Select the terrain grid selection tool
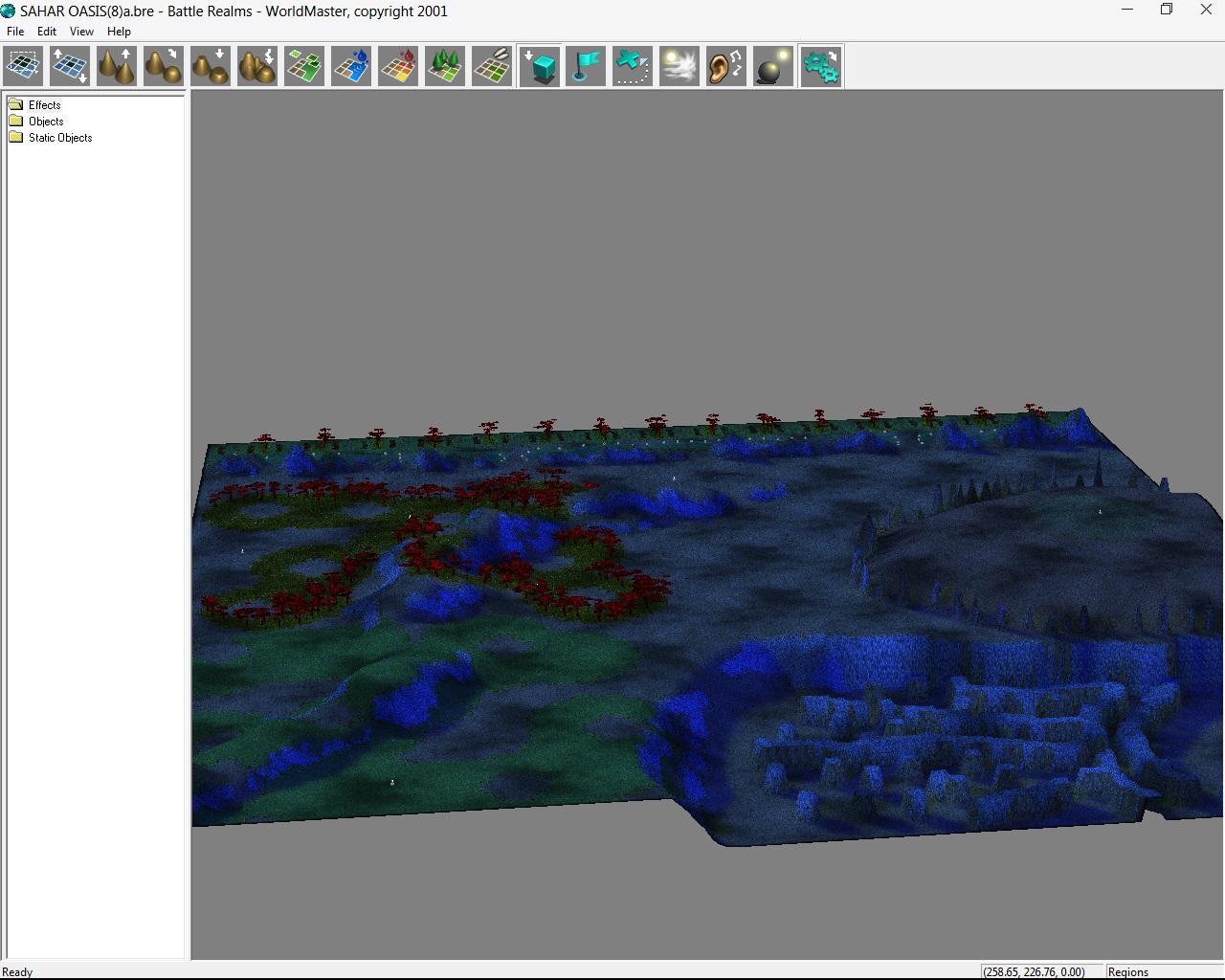 pyautogui.click(x=23, y=67)
